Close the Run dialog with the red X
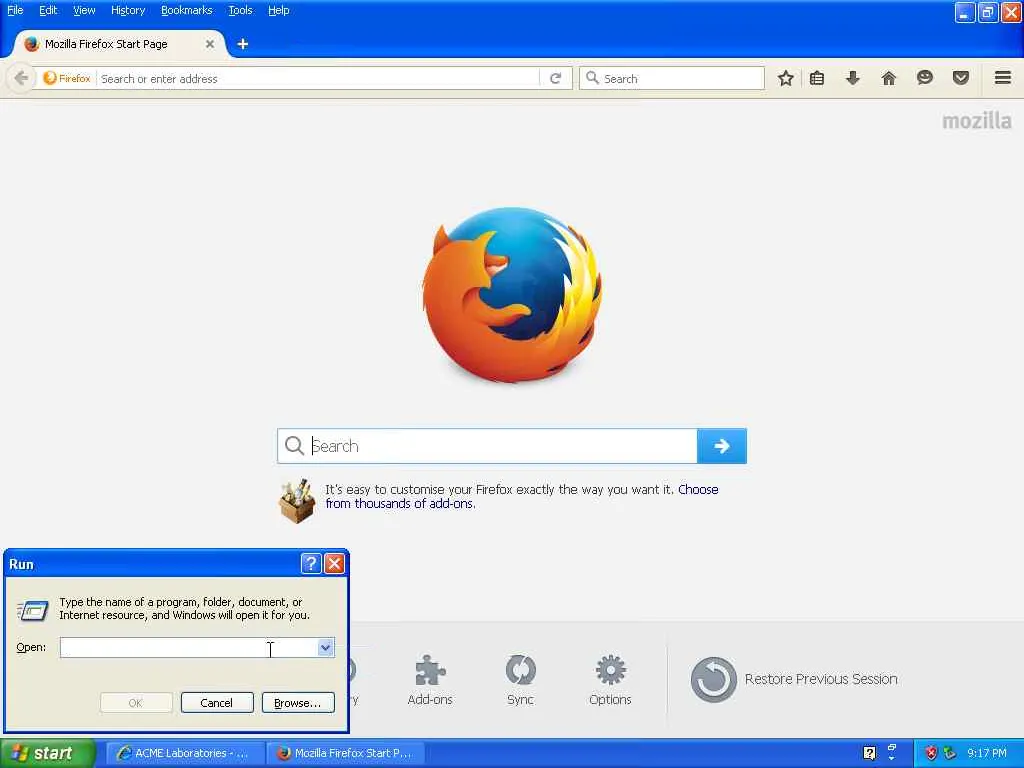Image resolution: width=1024 pixels, height=768 pixels. click(334, 564)
